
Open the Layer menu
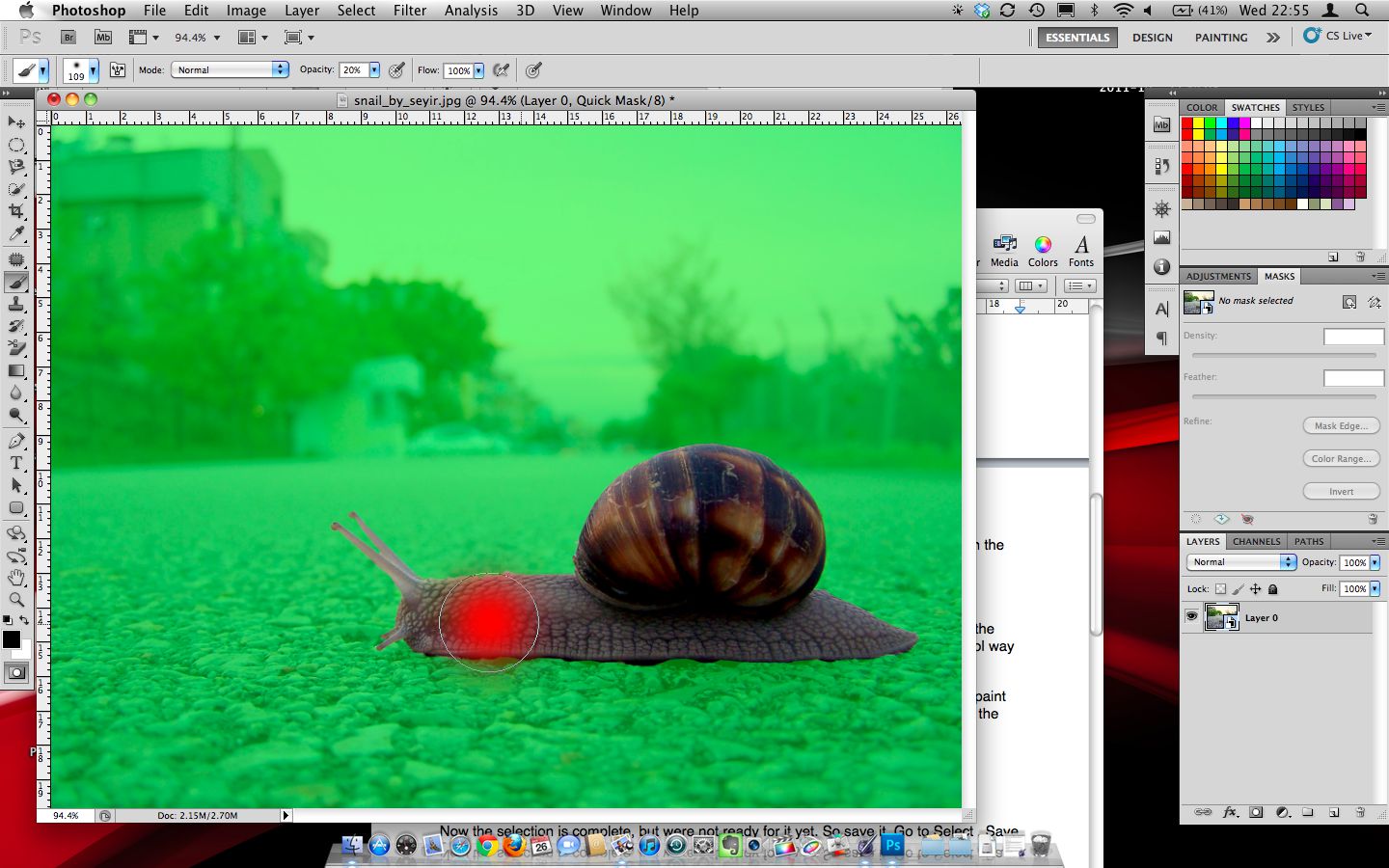tap(302, 11)
